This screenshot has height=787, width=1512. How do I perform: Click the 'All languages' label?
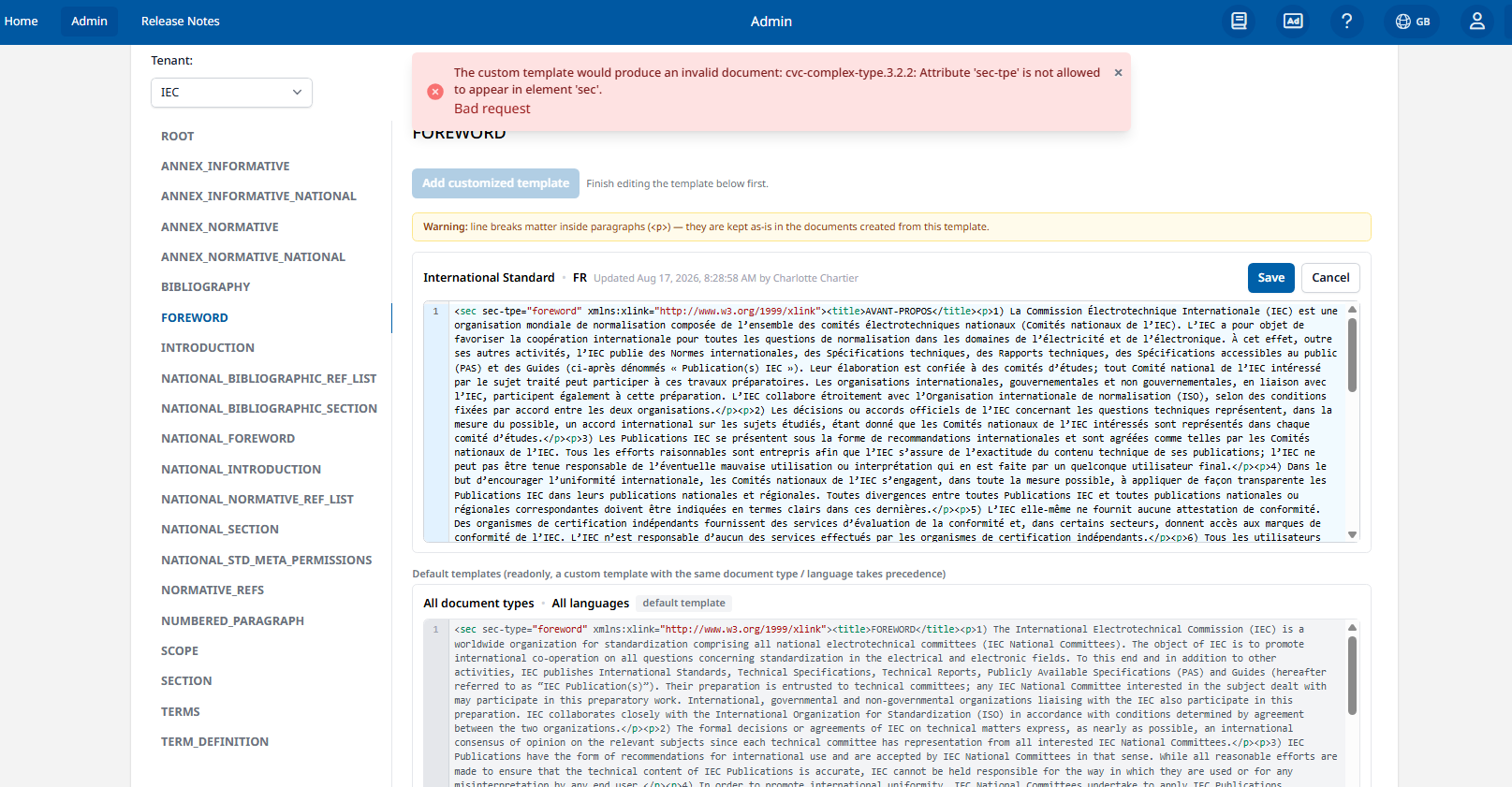(591, 604)
